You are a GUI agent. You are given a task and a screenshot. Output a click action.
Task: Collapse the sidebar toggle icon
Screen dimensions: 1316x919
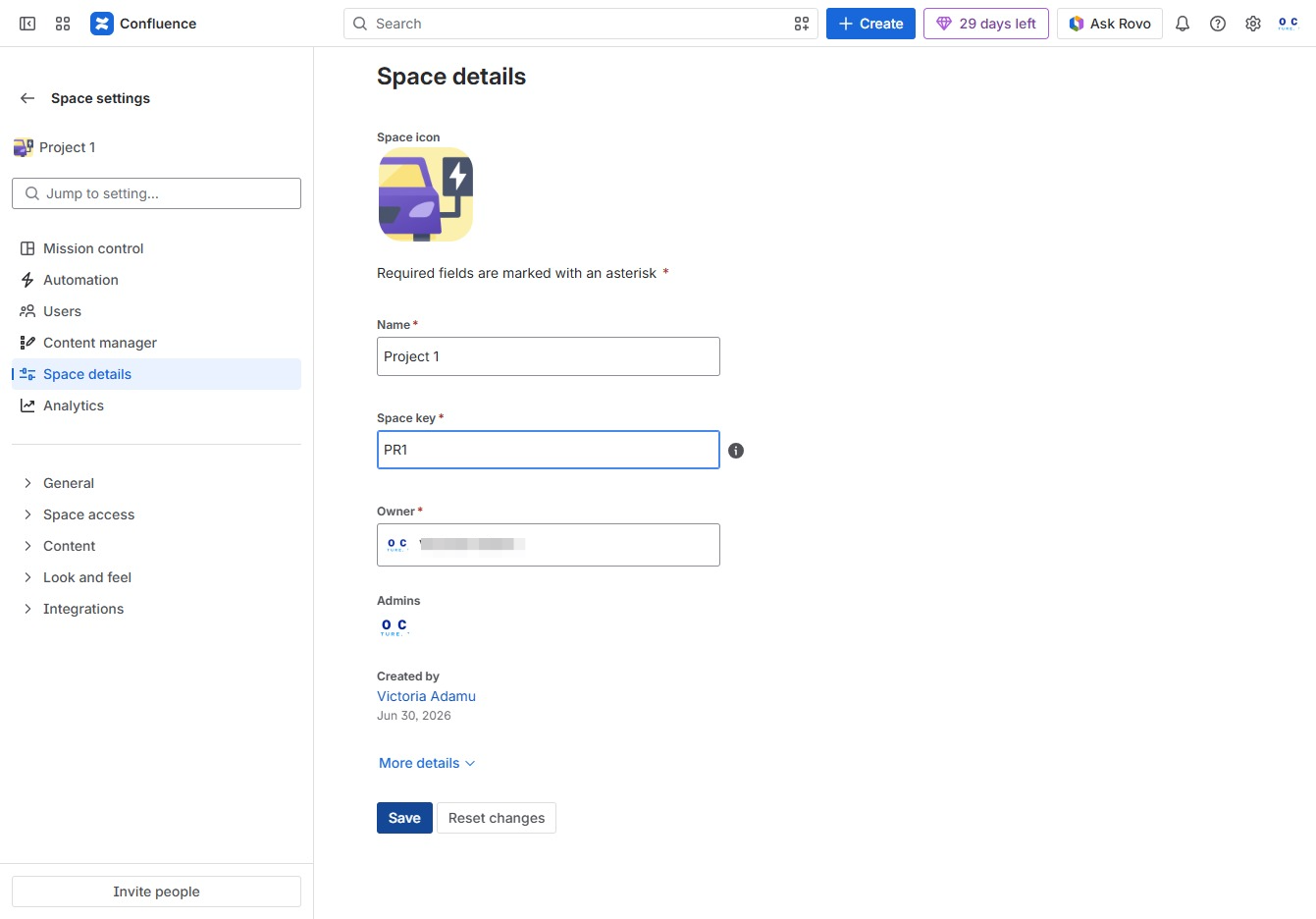coord(27,24)
